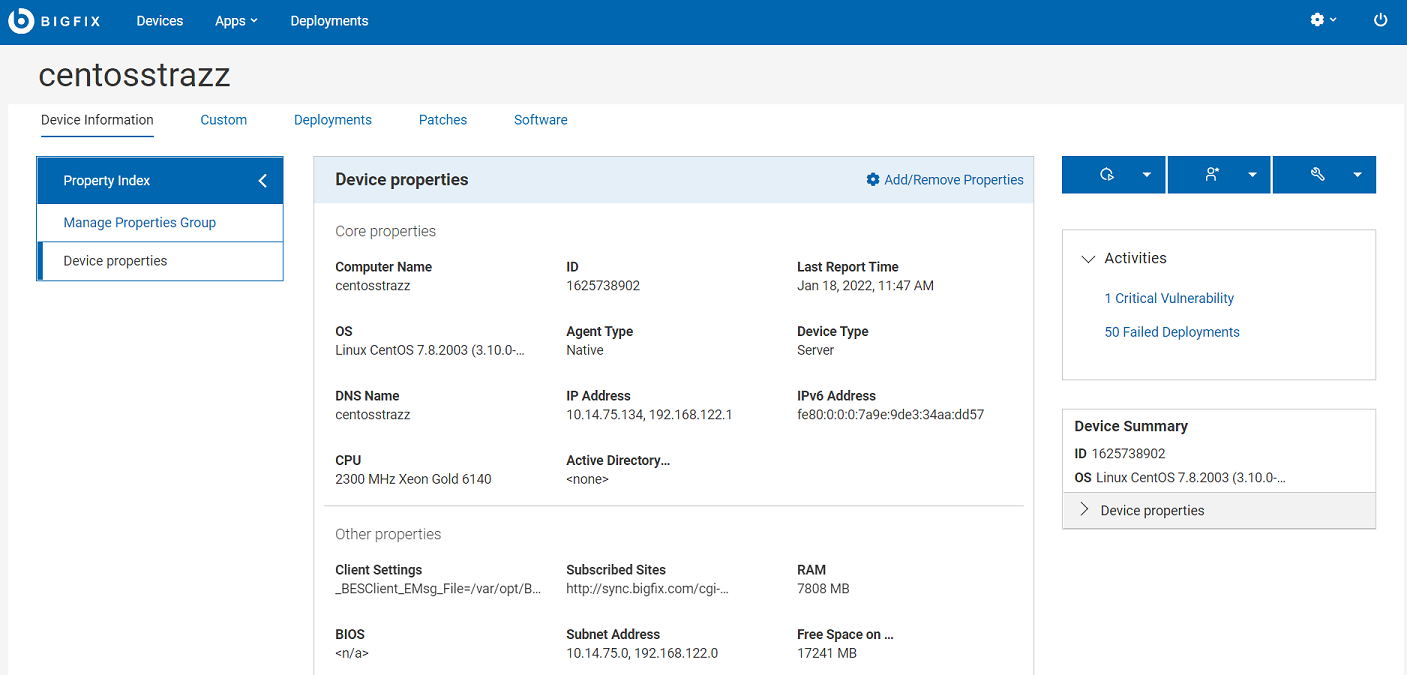Switch to the Patches tab

(x=443, y=120)
